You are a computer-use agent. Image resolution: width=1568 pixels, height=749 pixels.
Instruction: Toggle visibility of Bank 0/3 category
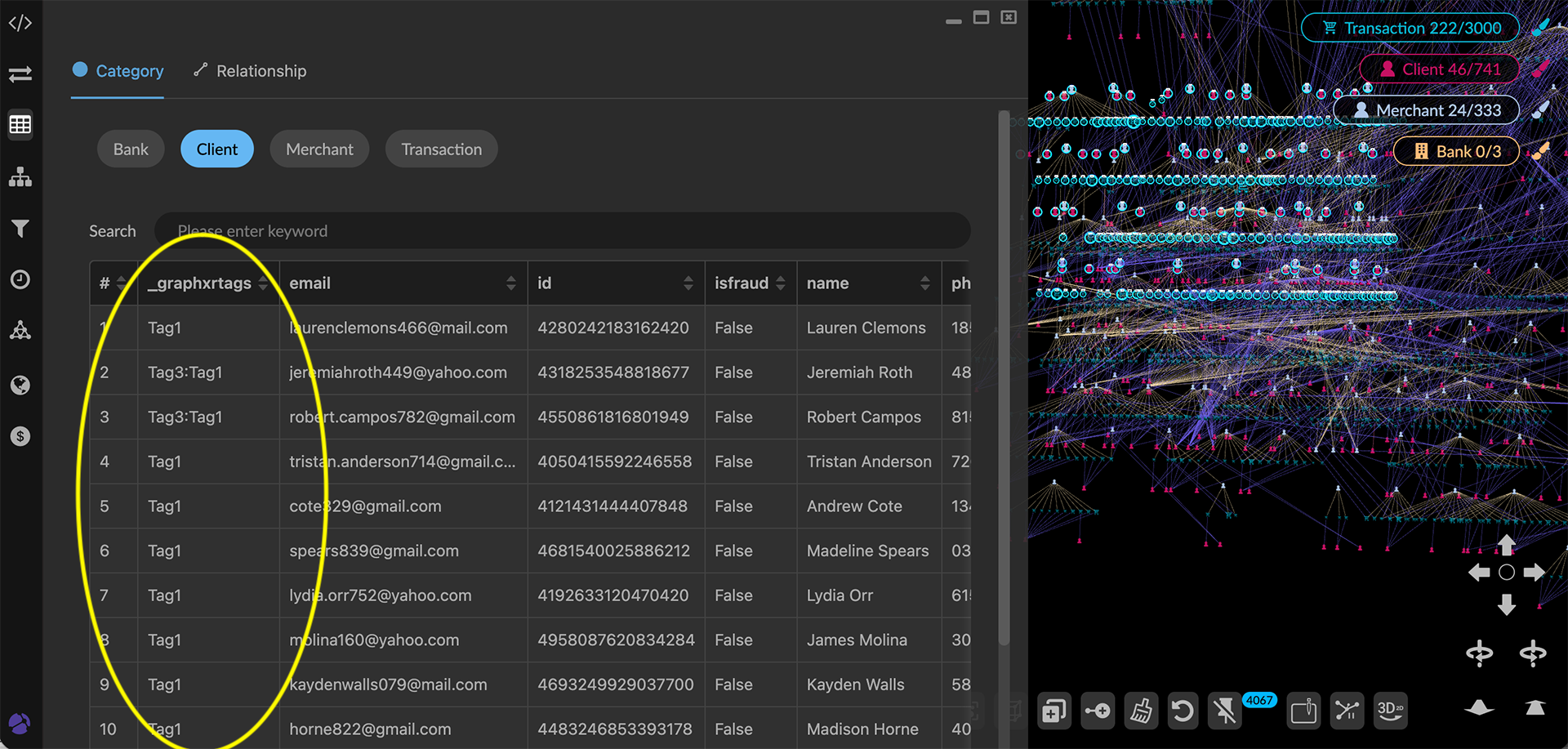[1456, 151]
